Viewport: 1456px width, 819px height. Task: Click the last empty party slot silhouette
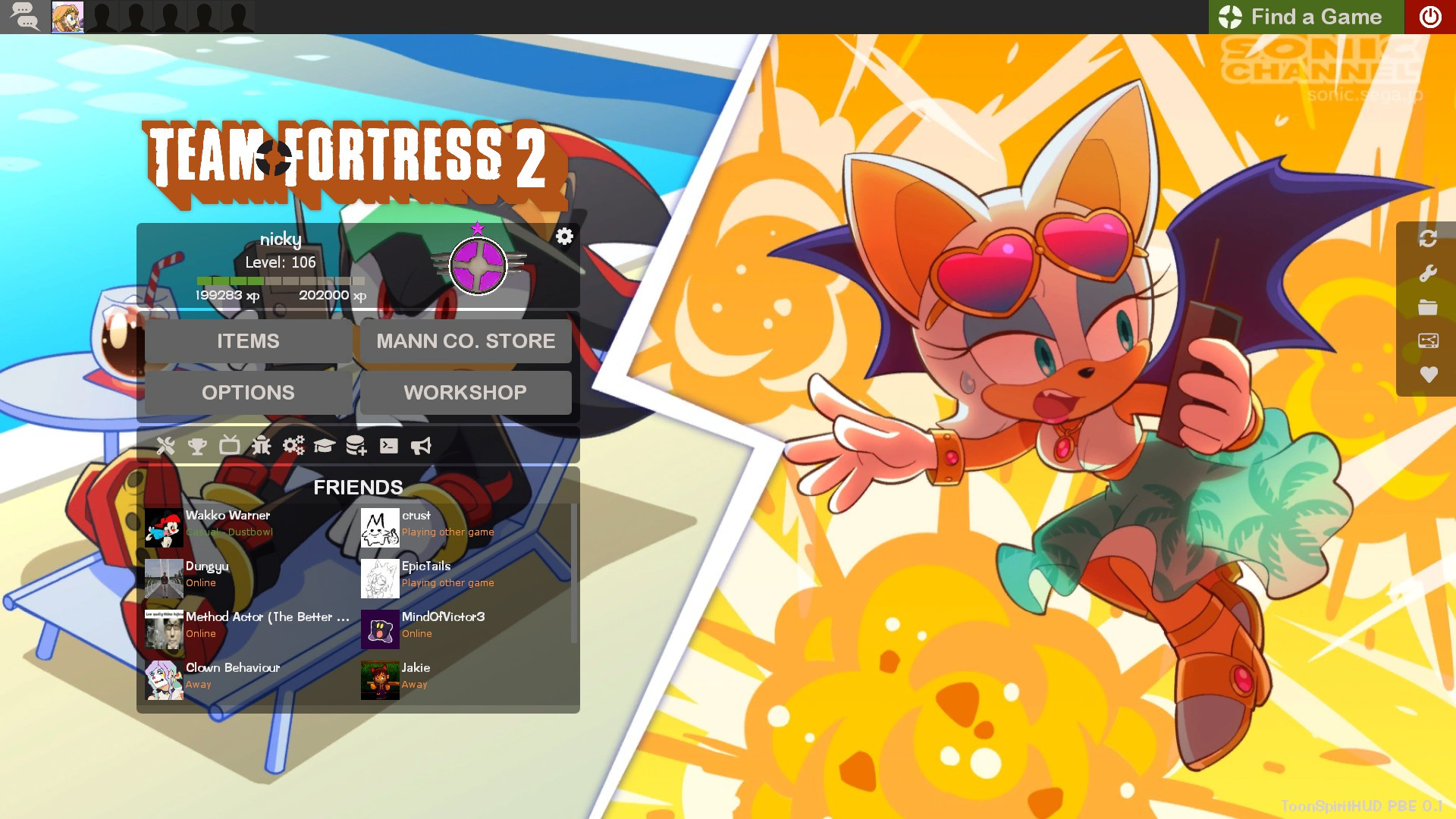click(238, 17)
